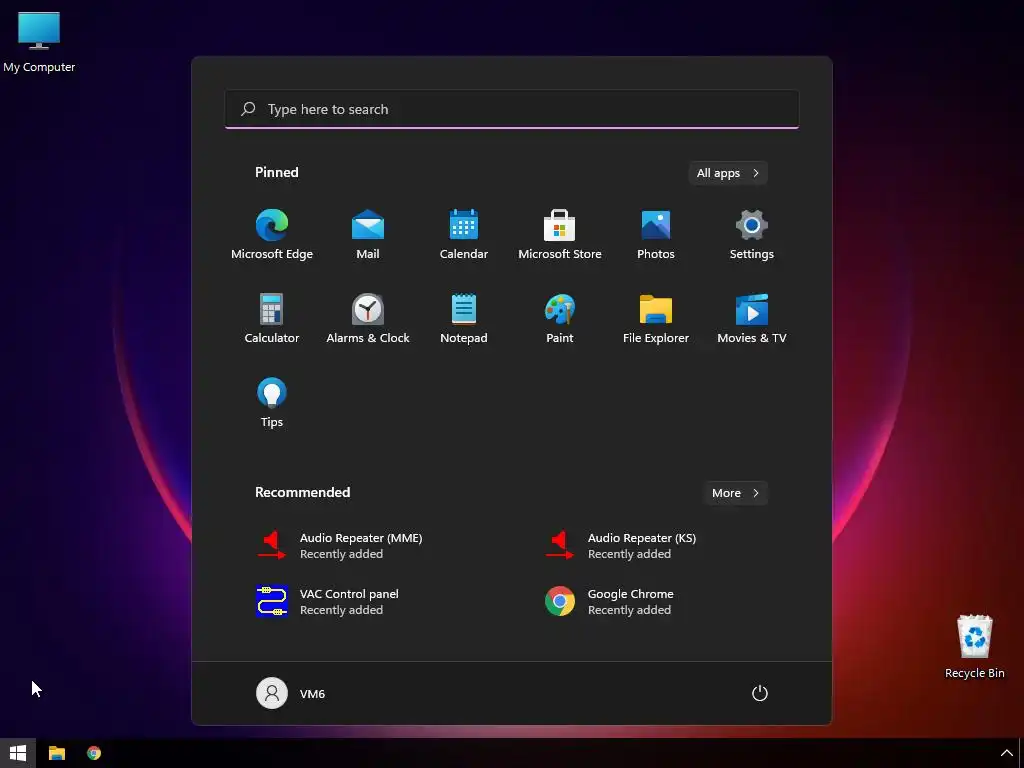Open Chrome from the taskbar
1024x768 pixels.
94,753
